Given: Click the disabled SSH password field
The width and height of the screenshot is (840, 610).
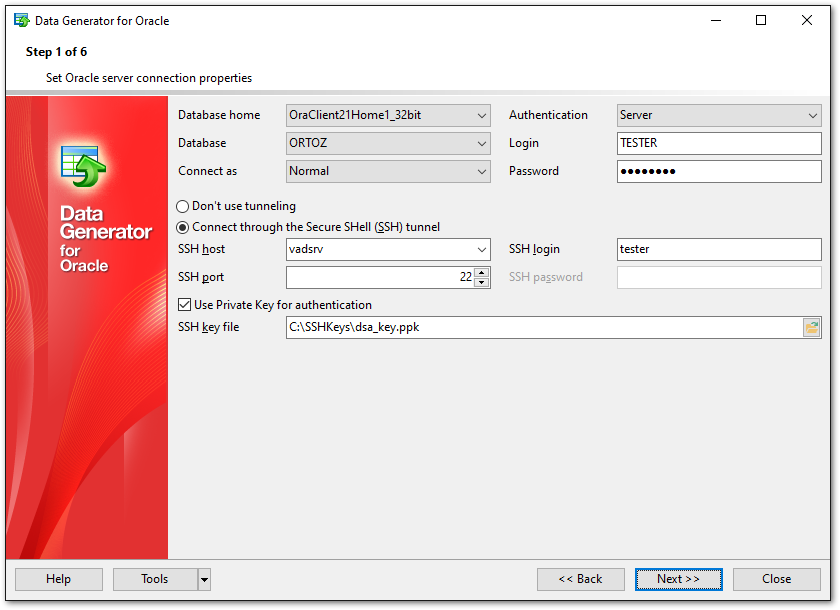Looking at the screenshot, I should (719, 277).
